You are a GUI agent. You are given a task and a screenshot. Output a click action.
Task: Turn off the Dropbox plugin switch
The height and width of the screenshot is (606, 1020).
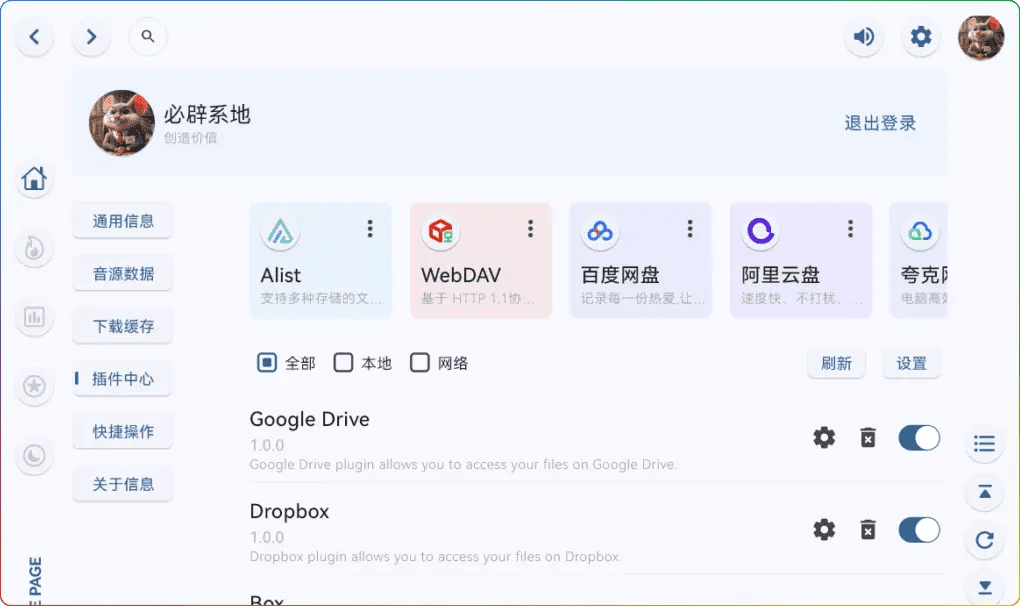(x=917, y=530)
